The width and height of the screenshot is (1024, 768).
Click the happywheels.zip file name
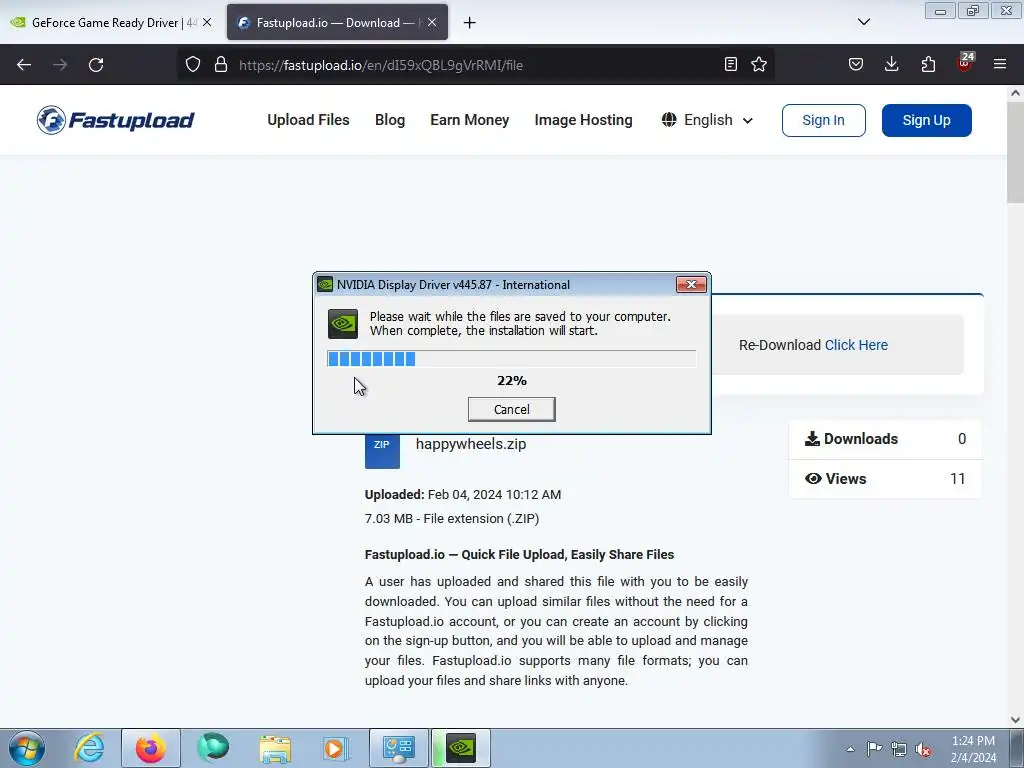point(471,444)
